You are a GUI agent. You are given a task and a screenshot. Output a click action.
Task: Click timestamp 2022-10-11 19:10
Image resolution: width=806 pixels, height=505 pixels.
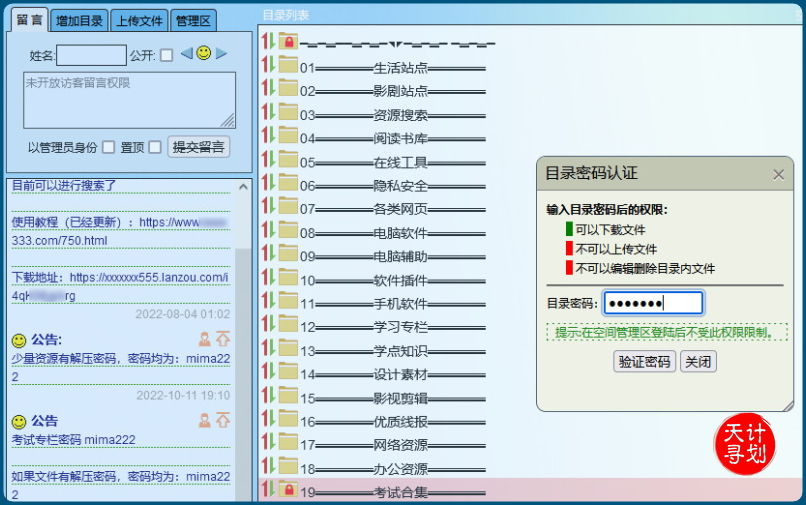[x=183, y=395]
